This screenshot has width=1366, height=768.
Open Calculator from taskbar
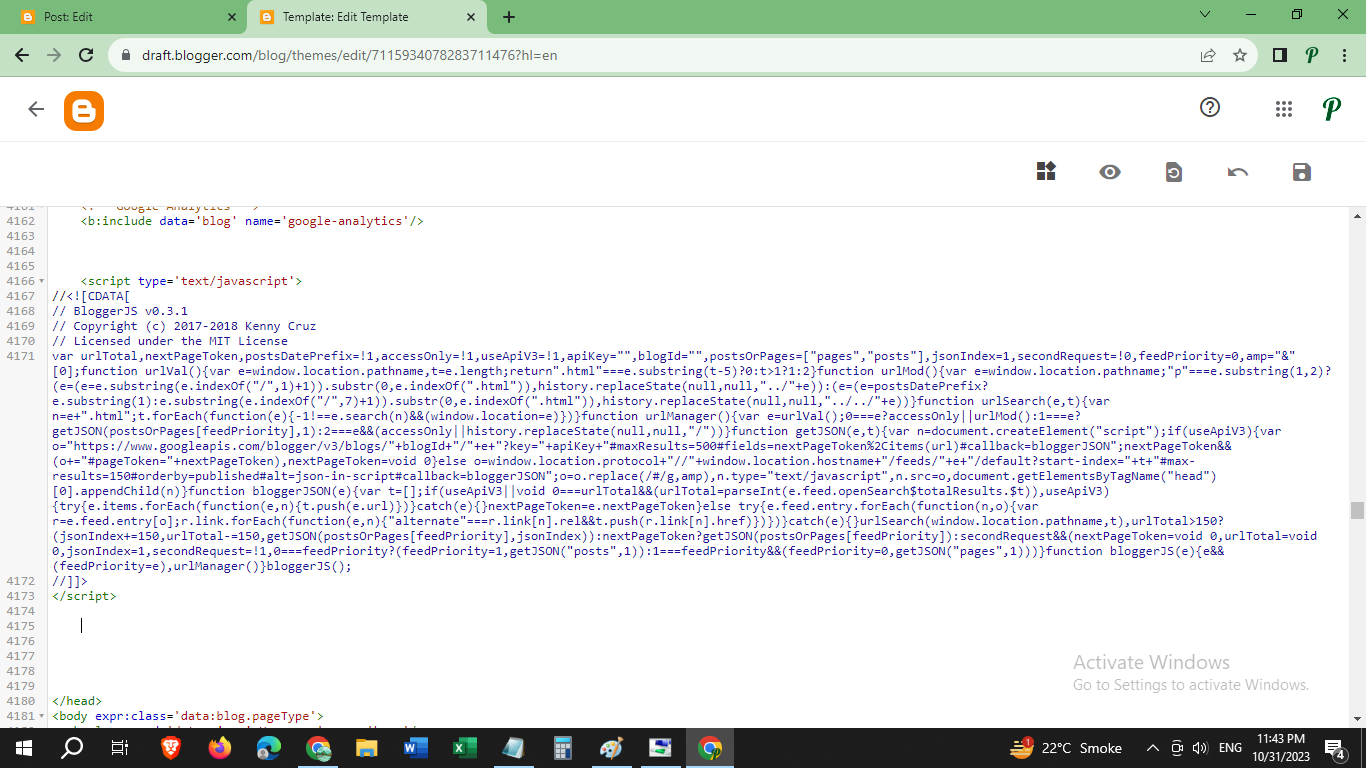tap(563, 747)
